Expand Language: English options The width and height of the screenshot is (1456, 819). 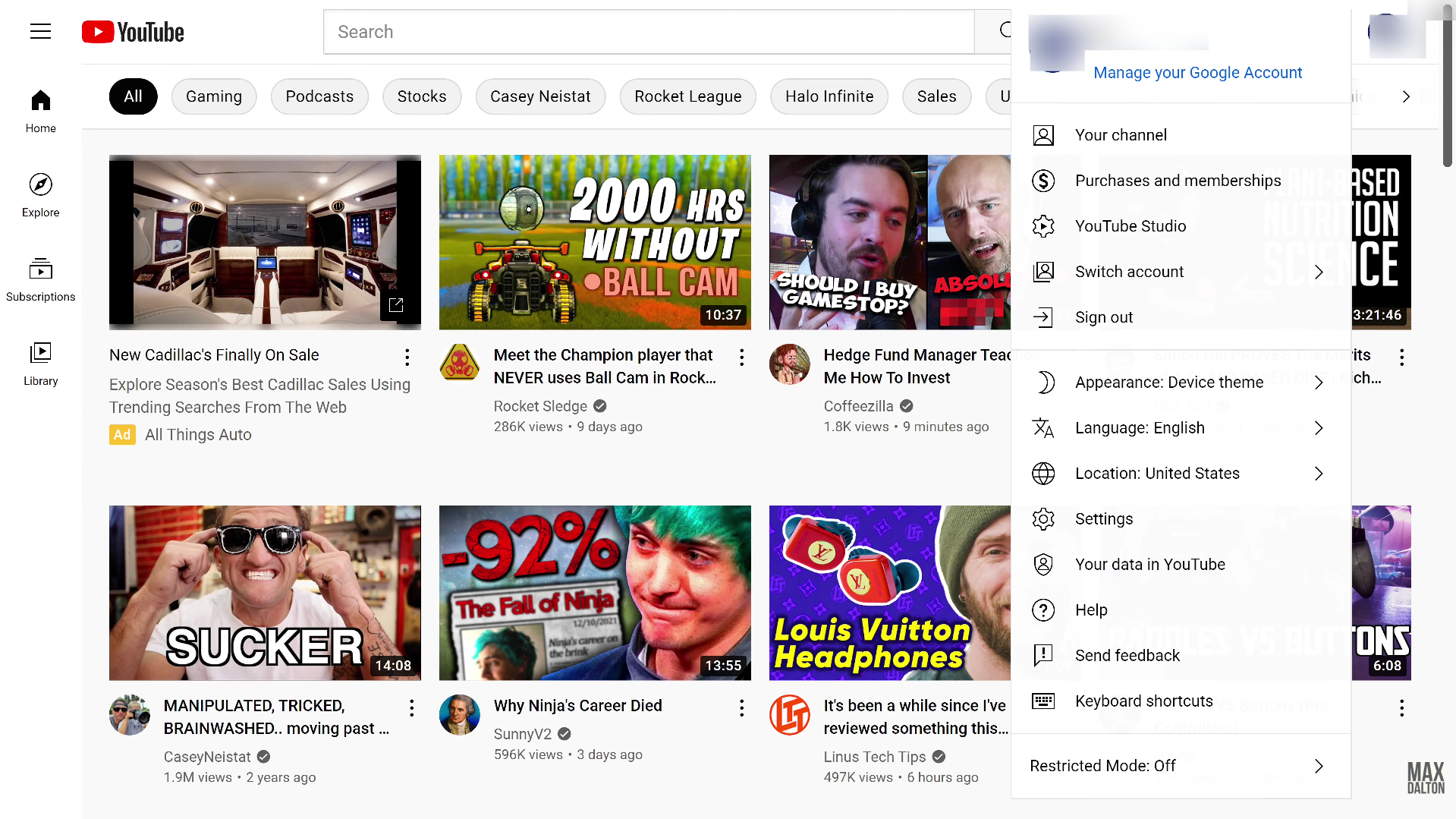tap(1181, 428)
